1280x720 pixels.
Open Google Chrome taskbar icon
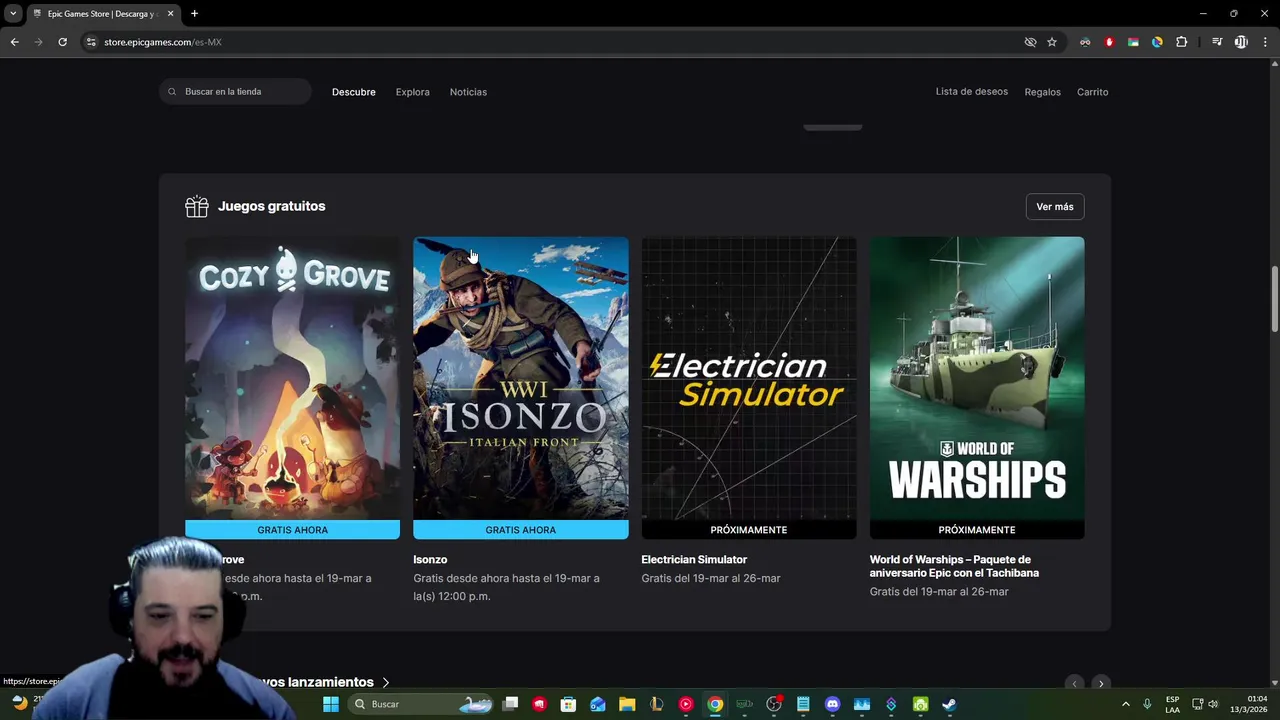715,704
